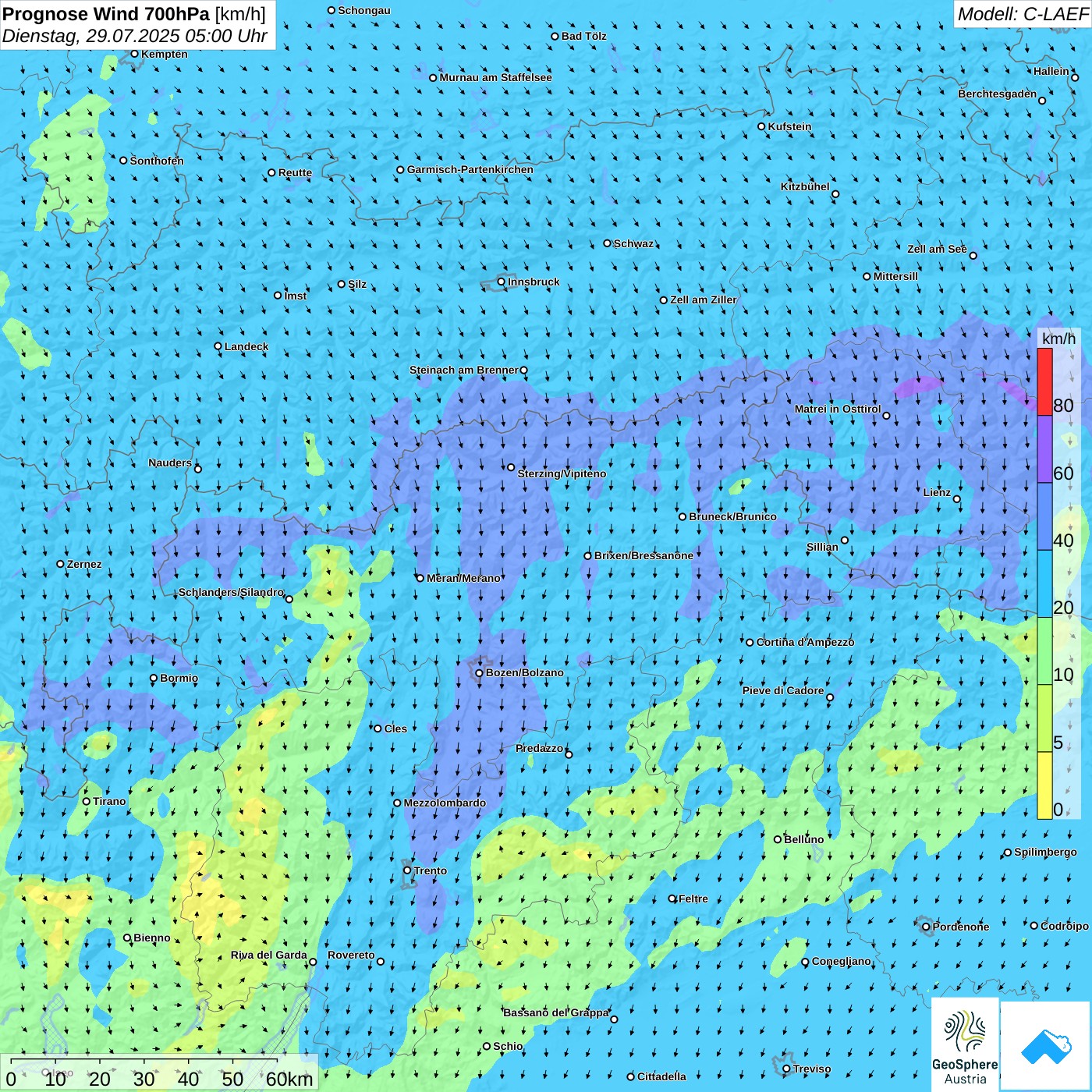Click the 'Predazzo' town label
The width and height of the screenshot is (1092, 1092).
click(539, 748)
